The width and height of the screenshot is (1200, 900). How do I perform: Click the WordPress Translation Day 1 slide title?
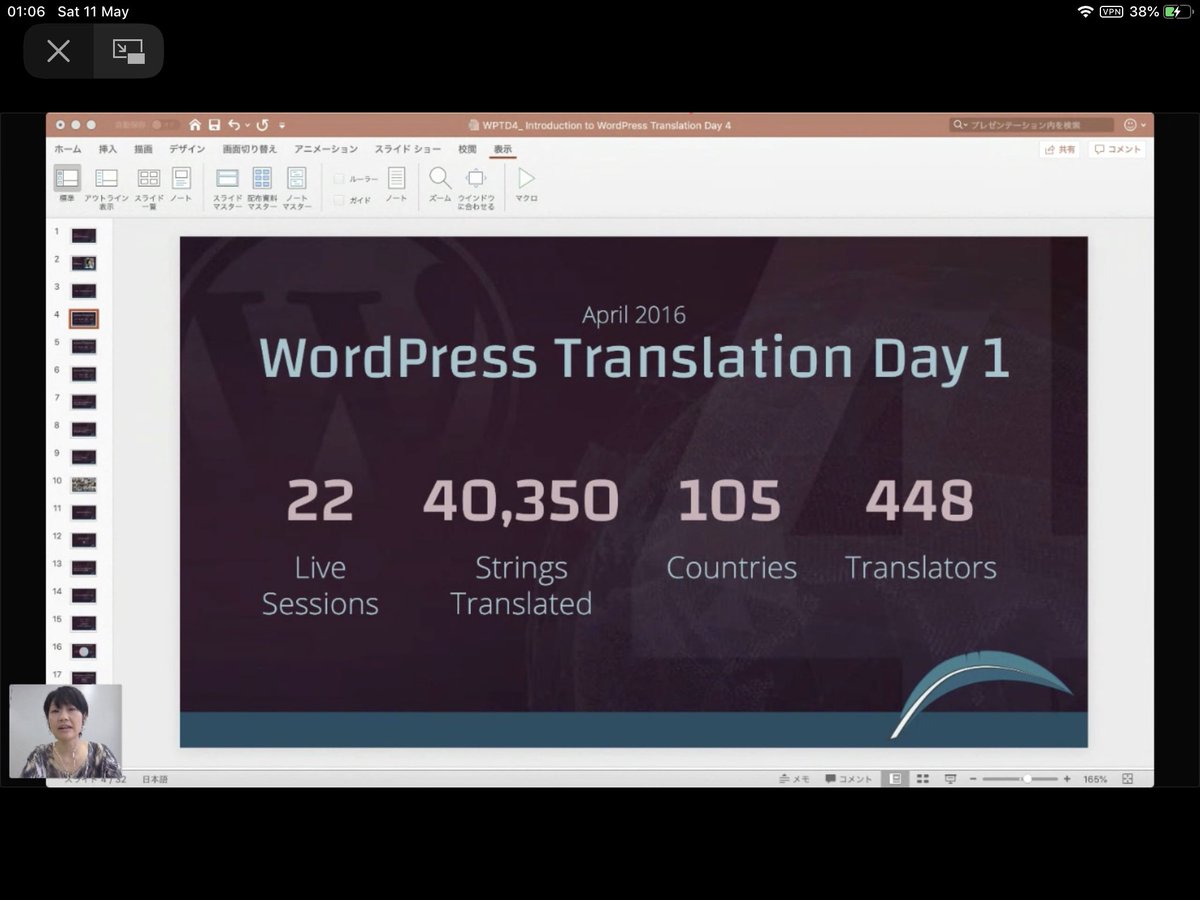click(x=634, y=357)
